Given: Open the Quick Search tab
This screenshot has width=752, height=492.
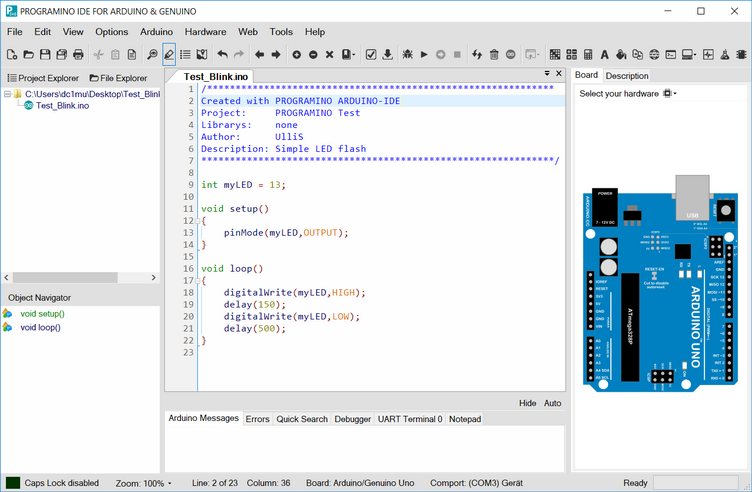Looking at the screenshot, I should click(x=302, y=419).
